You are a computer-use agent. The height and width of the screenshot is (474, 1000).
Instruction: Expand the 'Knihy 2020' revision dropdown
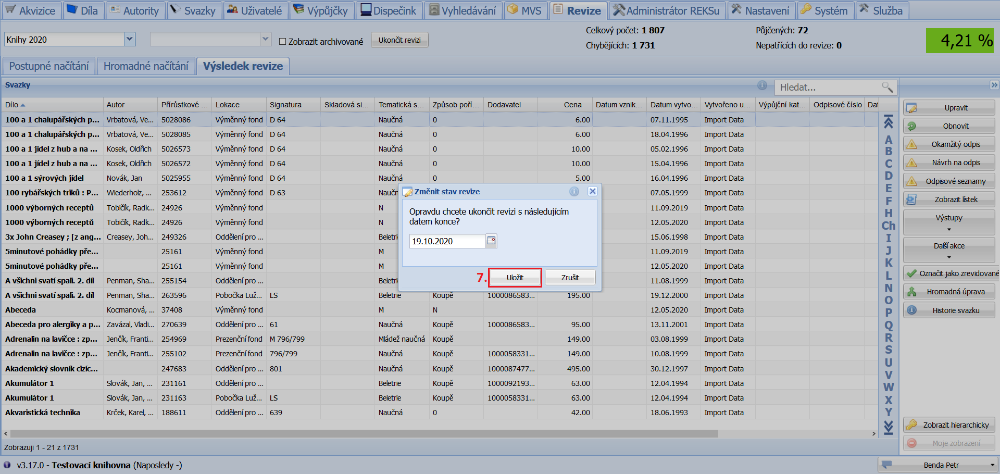click(131, 40)
